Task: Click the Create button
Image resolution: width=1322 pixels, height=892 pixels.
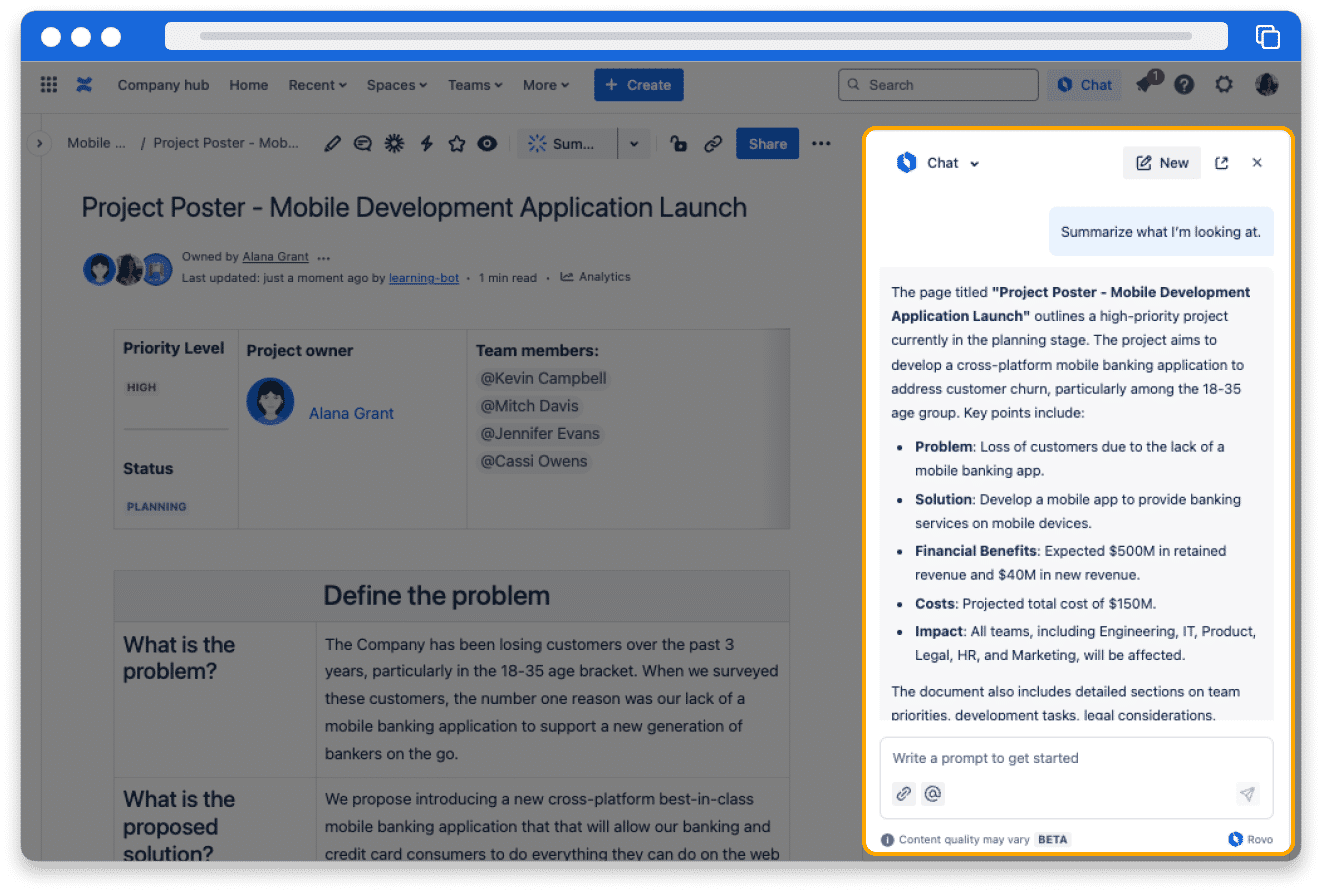Action: (638, 85)
